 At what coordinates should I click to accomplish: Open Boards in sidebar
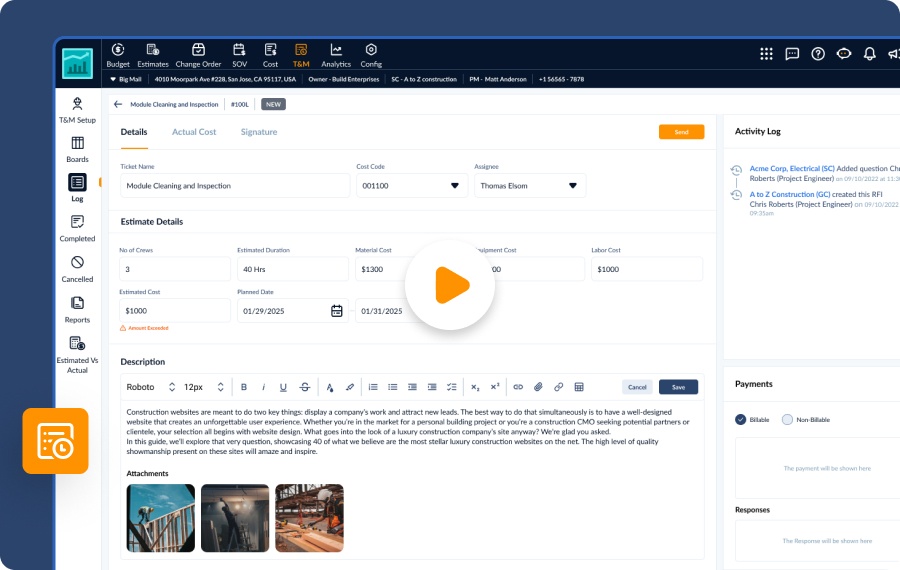(77, 149)
